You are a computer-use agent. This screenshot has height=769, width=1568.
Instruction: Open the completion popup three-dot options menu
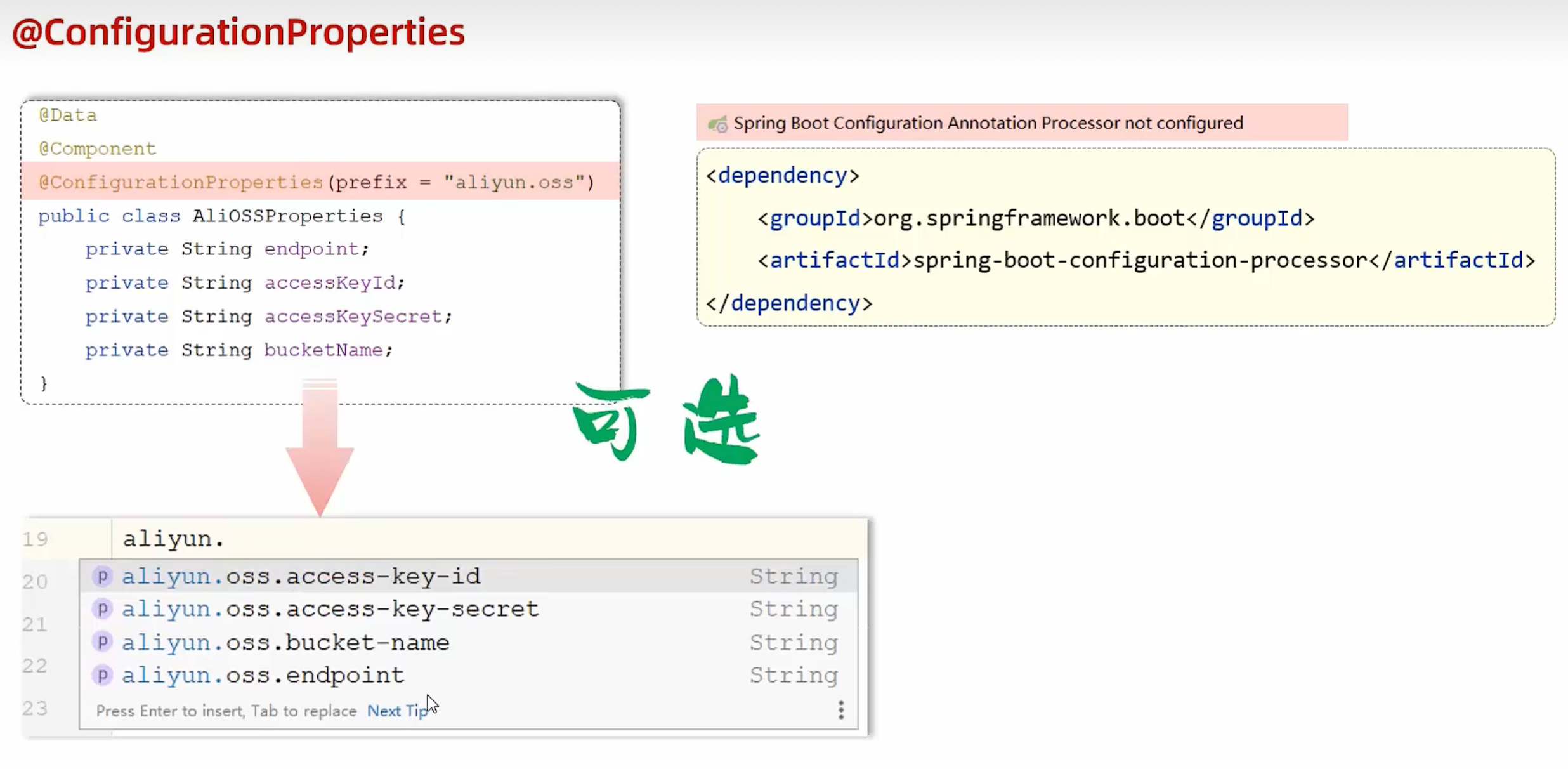coord(840,710)
